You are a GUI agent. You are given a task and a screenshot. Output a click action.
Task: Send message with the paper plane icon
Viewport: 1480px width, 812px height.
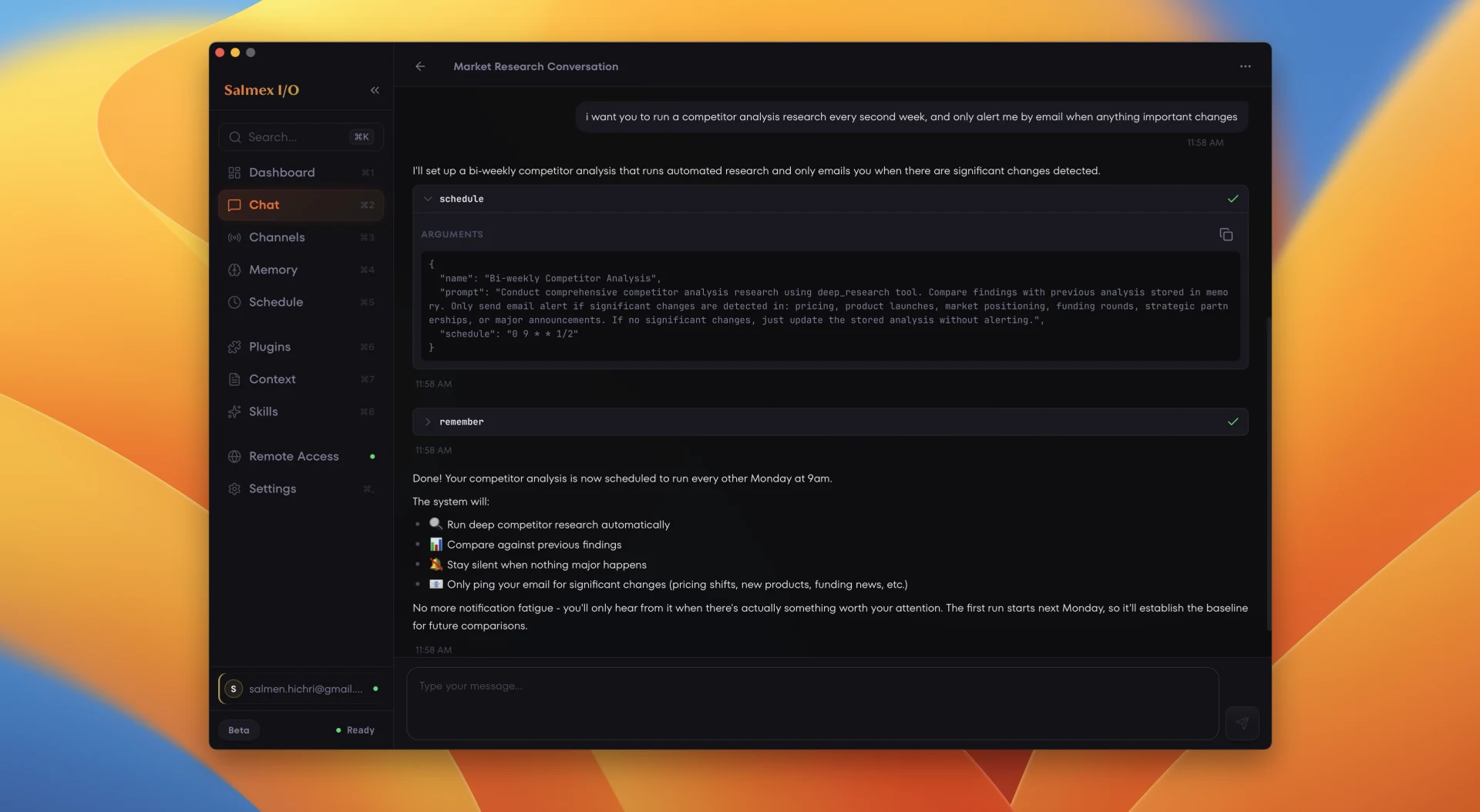1243,723
